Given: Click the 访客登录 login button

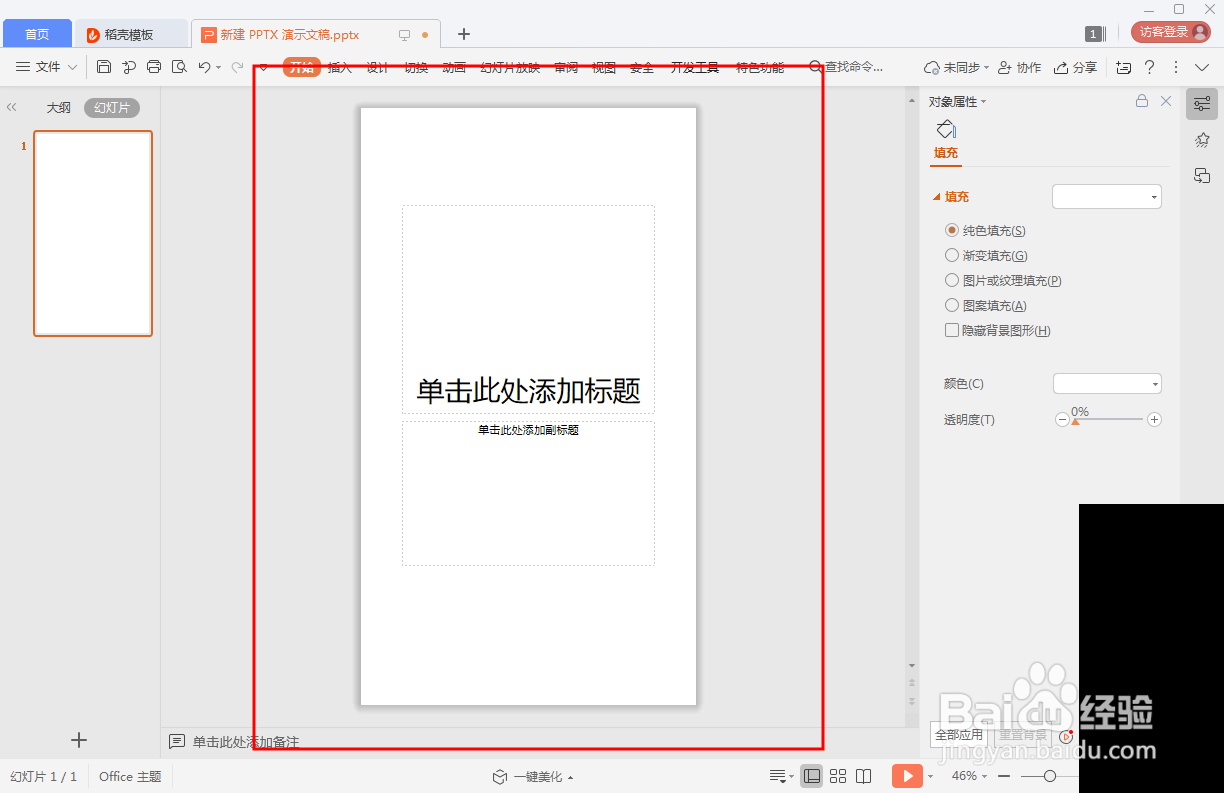Looking at the screenshot, I should coord(1170,32).
